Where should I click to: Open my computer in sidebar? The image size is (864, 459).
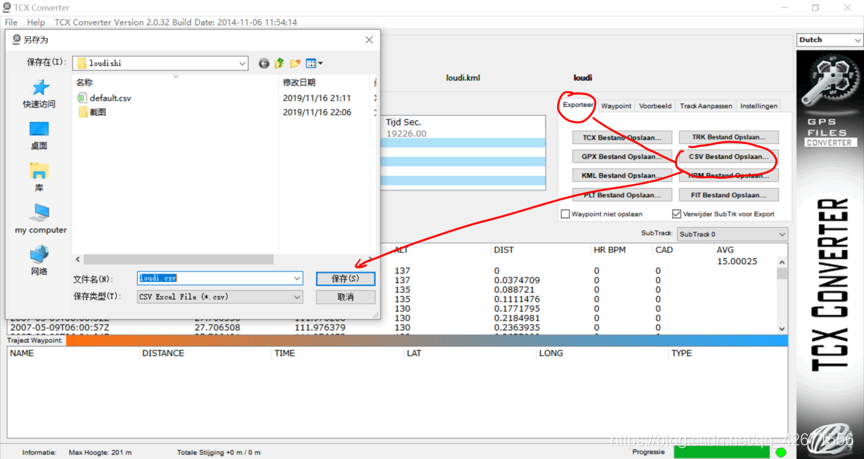(x=41, y=219)
